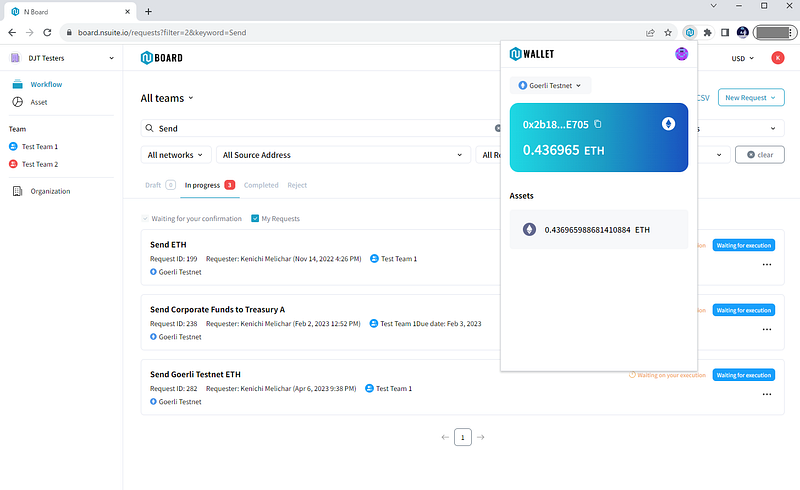Viewport: 800px width, 490px height.
Task: Click the New Request button
Action: (751, 98)
